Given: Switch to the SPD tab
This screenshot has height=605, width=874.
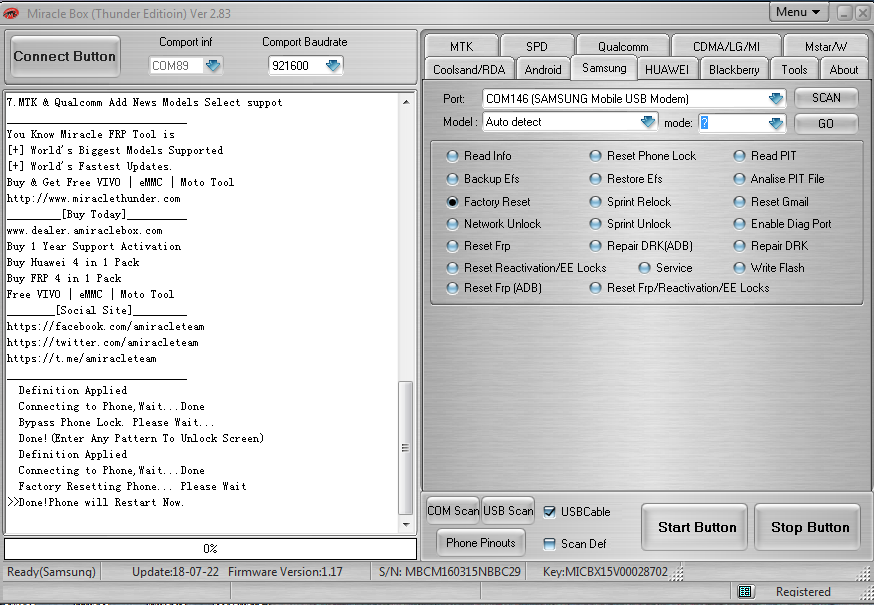Looking at the screenshot, I should tap(537, 47).
